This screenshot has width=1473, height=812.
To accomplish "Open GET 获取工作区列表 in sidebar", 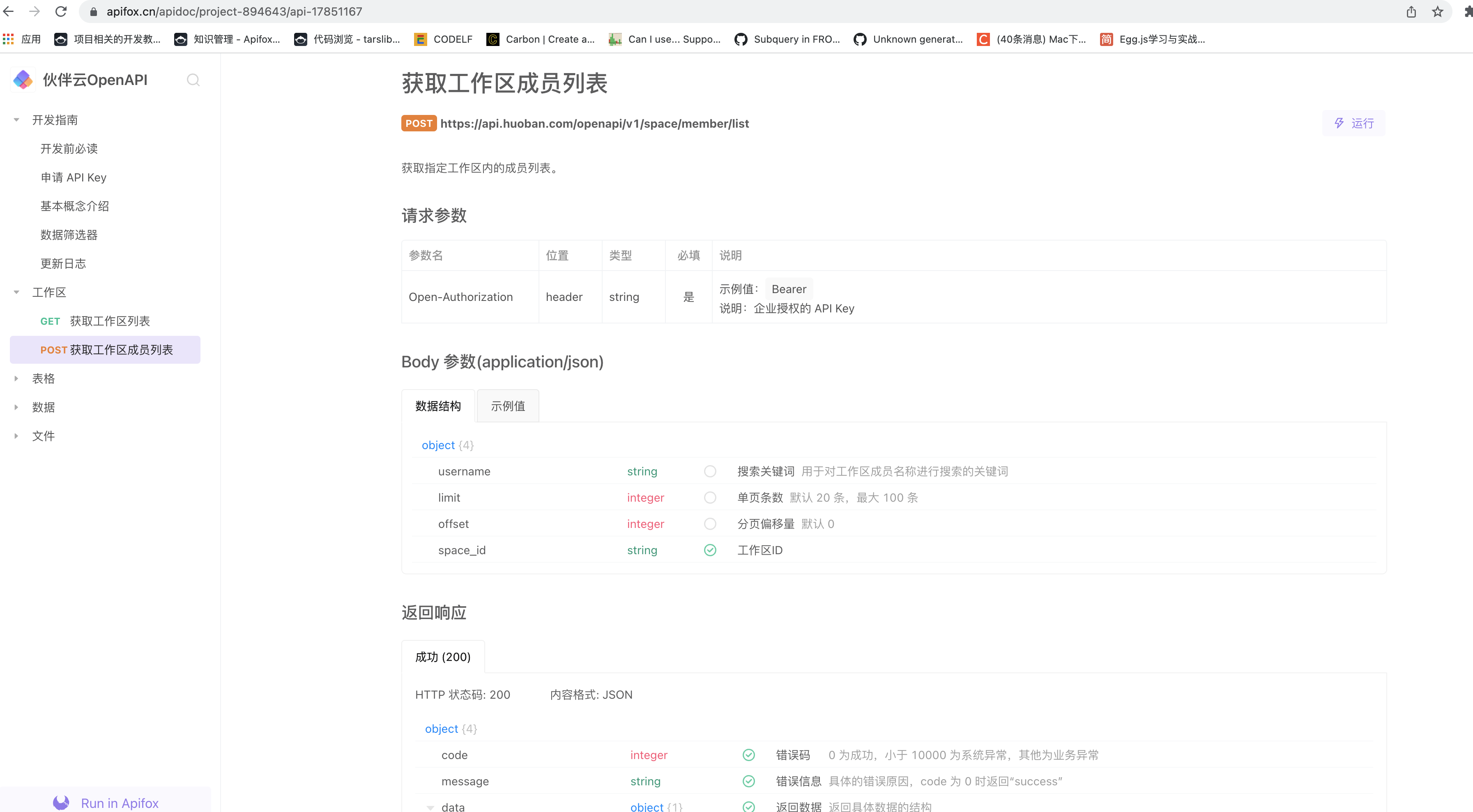I will pos(95,321).
